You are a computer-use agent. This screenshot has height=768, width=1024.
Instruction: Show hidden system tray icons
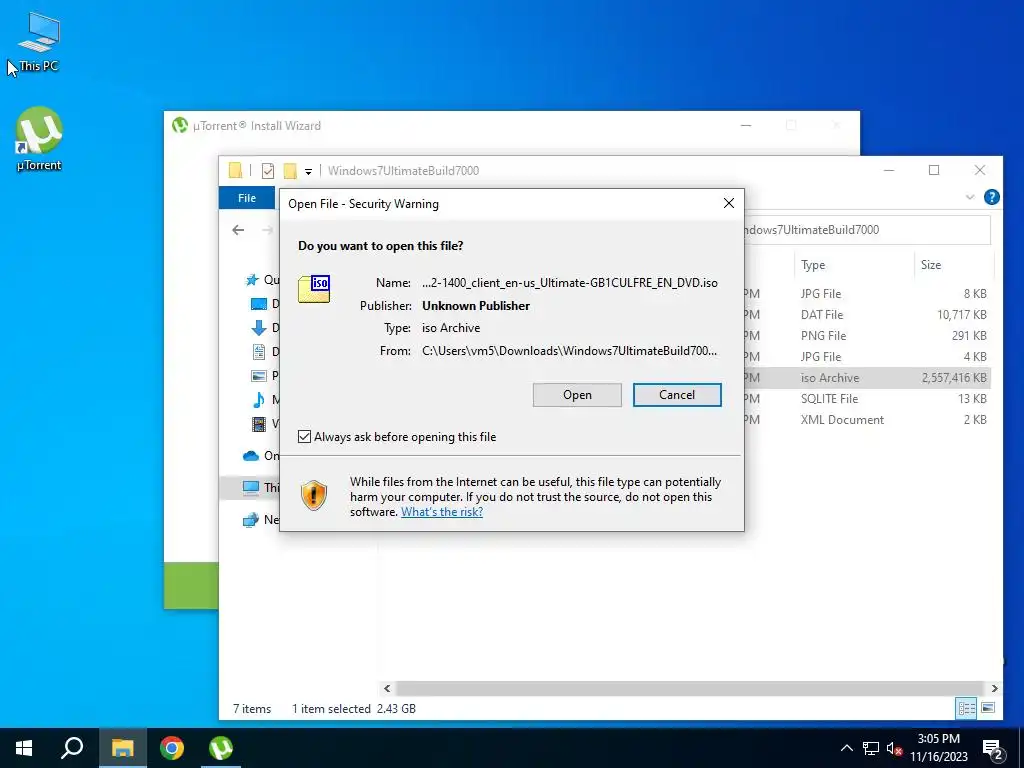coord(846,748)
